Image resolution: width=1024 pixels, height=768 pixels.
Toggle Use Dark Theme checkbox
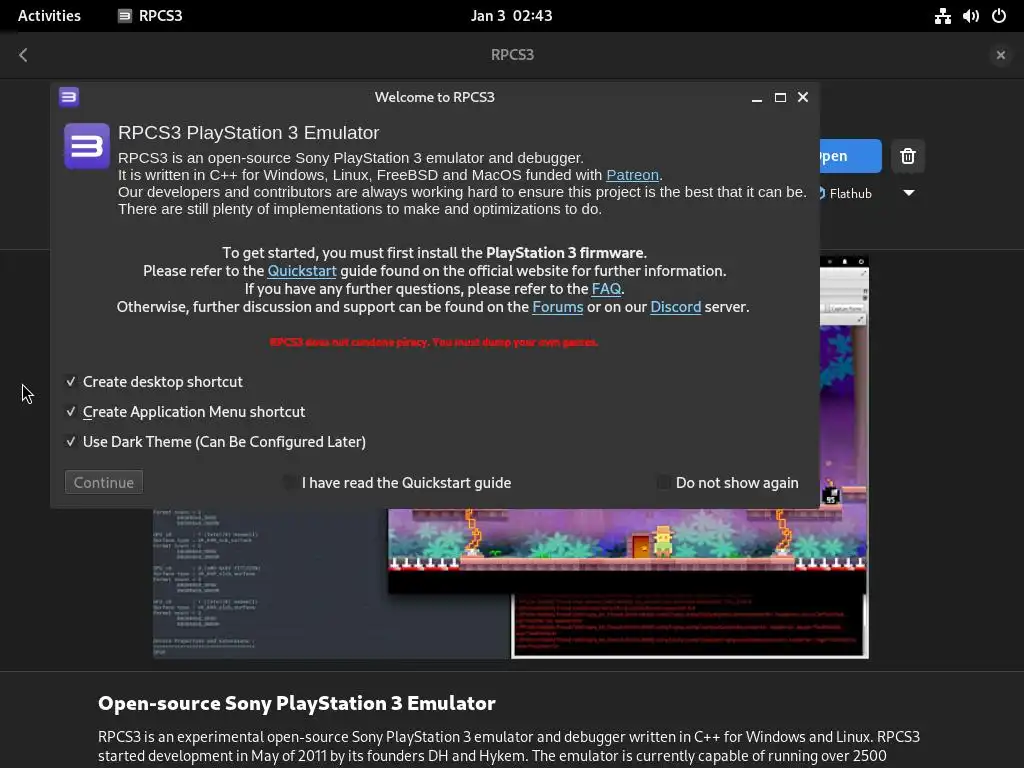click(x=216, y=441)
